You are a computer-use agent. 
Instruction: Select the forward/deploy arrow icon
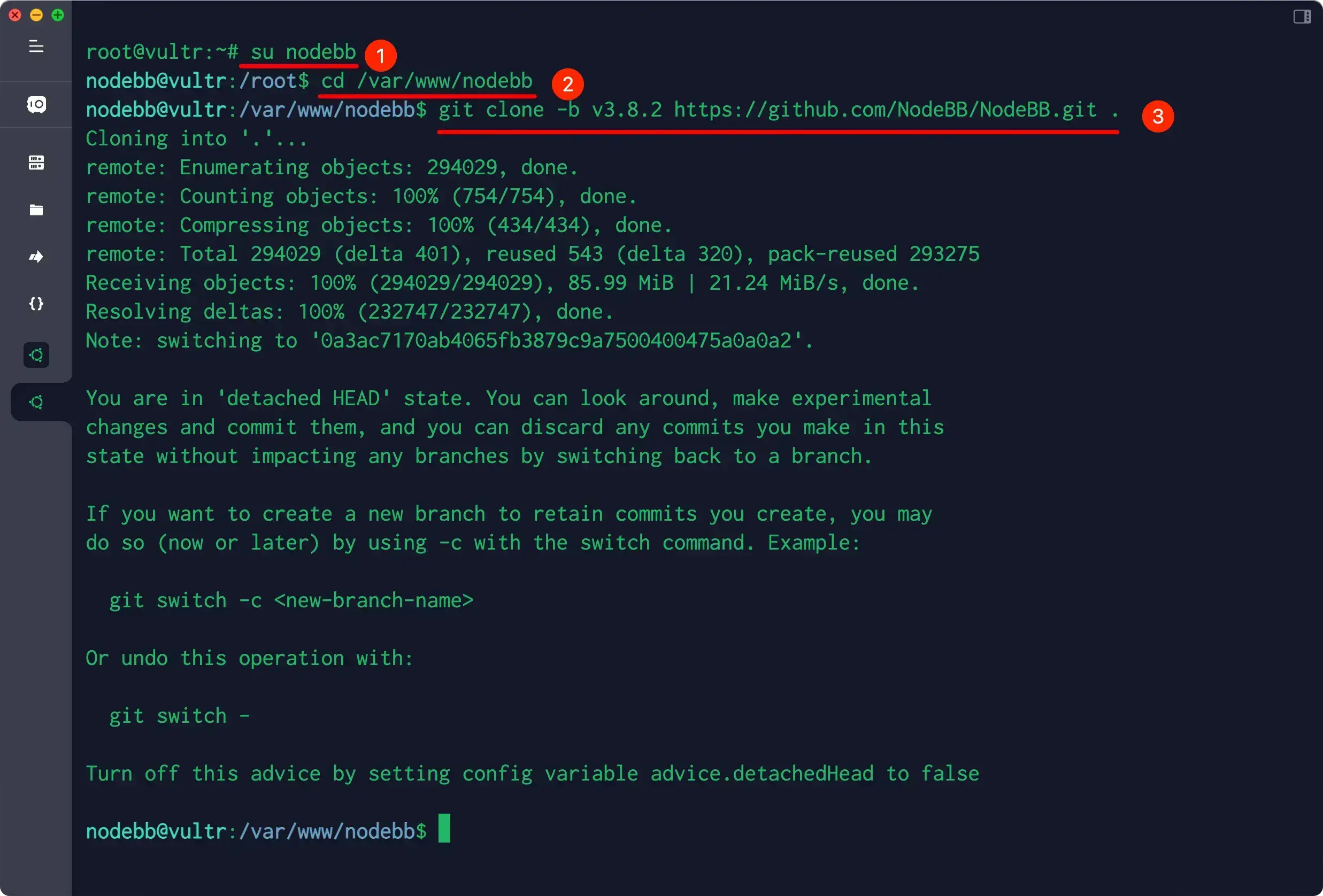coord(36,256)
